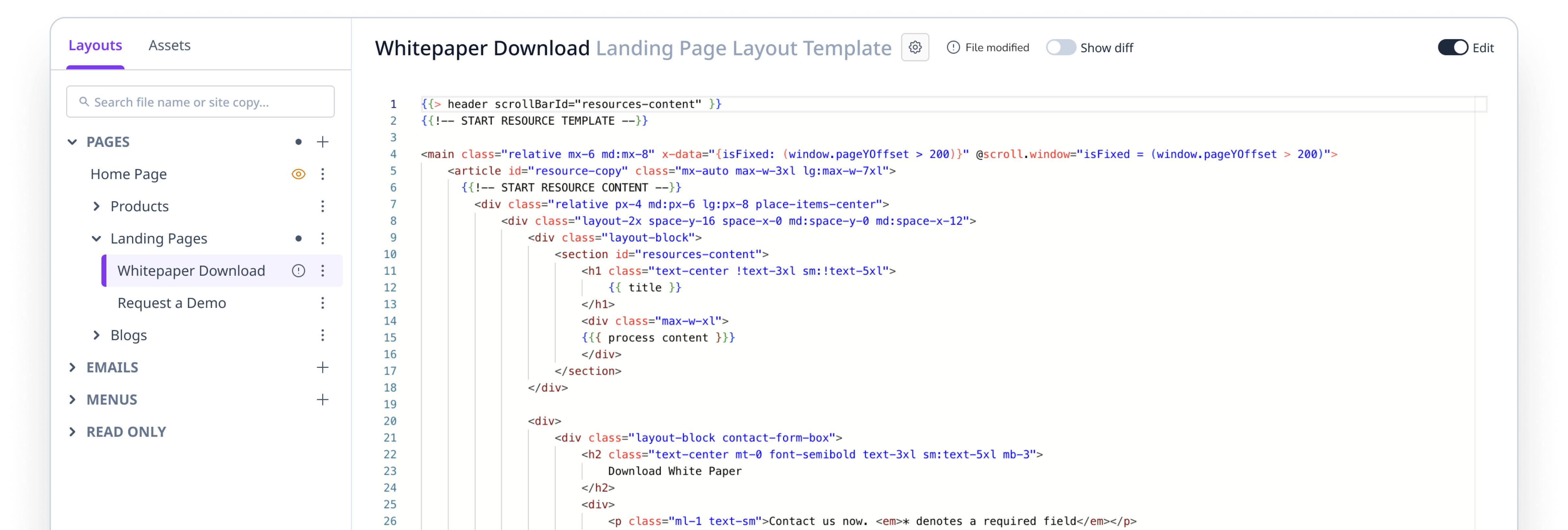Expand the Products tree item
This screenshot has width=1568, height=530.
point(96,206)
